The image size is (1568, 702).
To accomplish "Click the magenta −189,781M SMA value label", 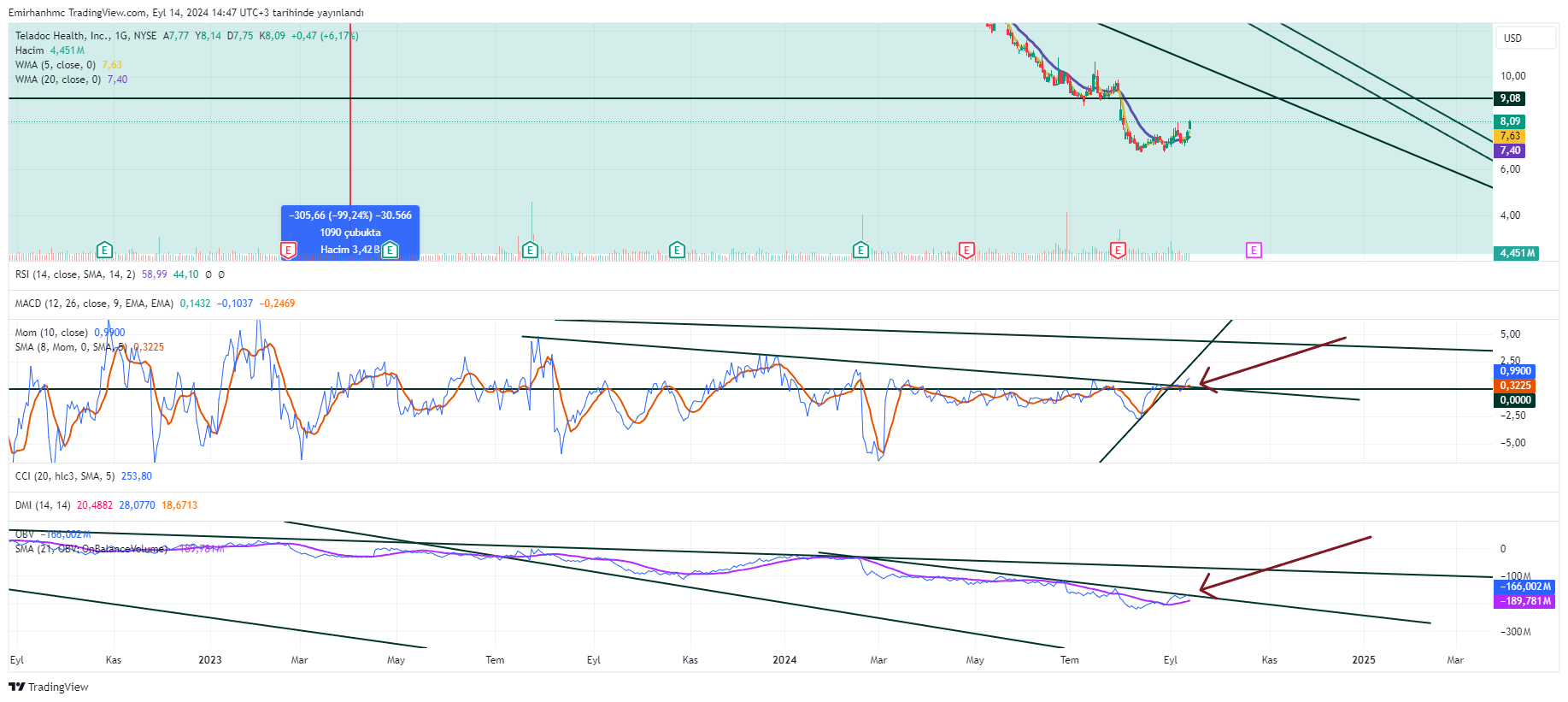I will (x=1524, y=601).
